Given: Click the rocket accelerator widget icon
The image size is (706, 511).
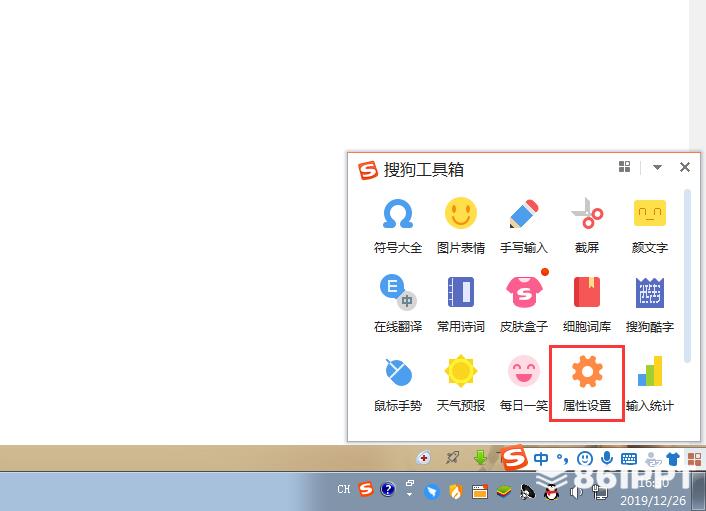Looking at the screenshot, I should point(452,458).
